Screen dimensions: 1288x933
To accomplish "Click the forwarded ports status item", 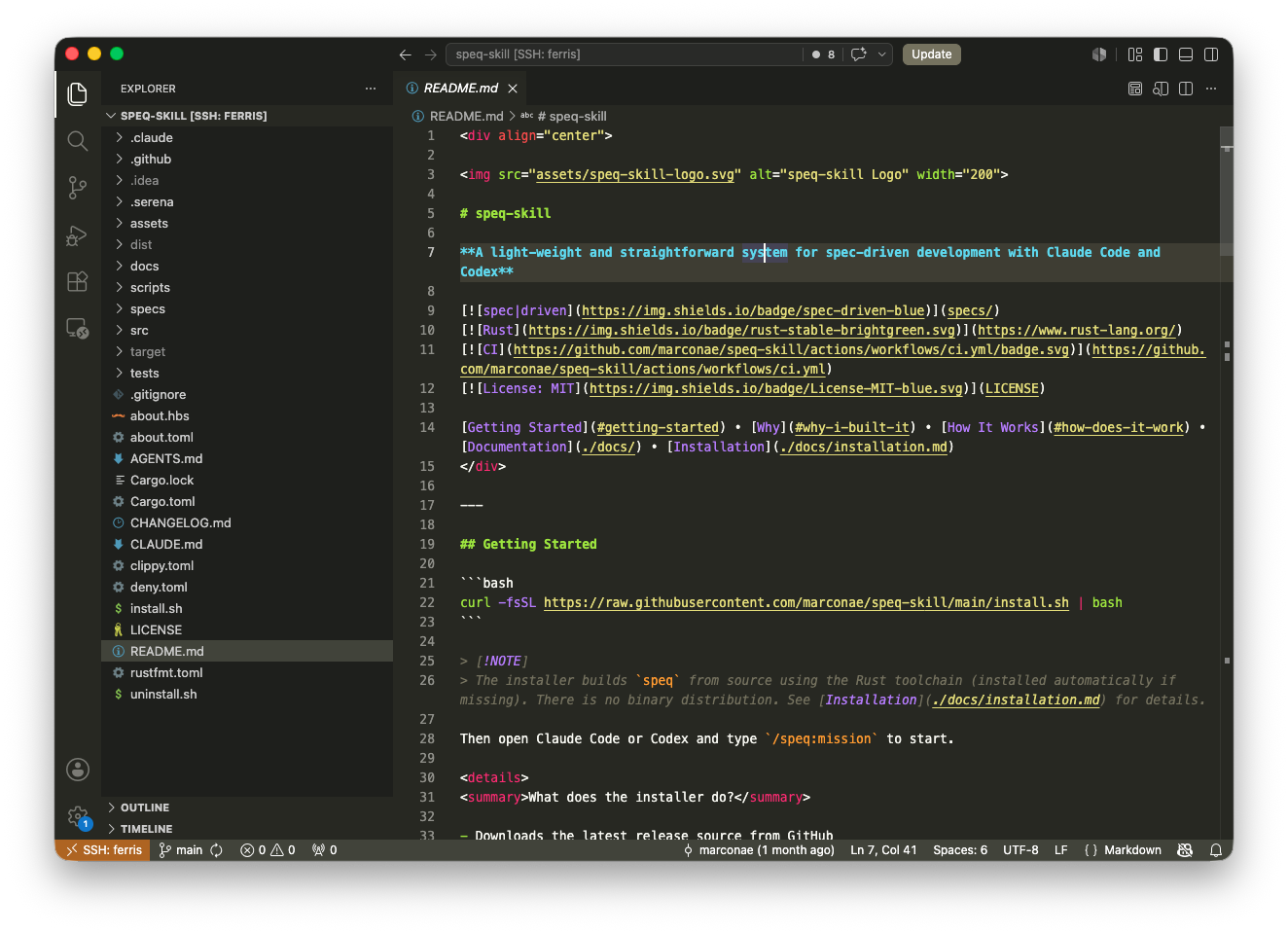I will (325, 850).
